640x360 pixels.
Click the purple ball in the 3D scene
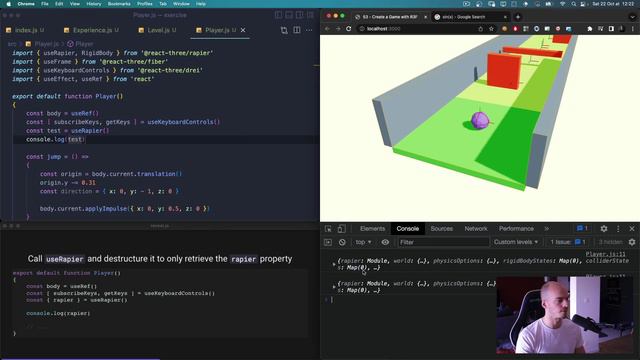[480, 121]
